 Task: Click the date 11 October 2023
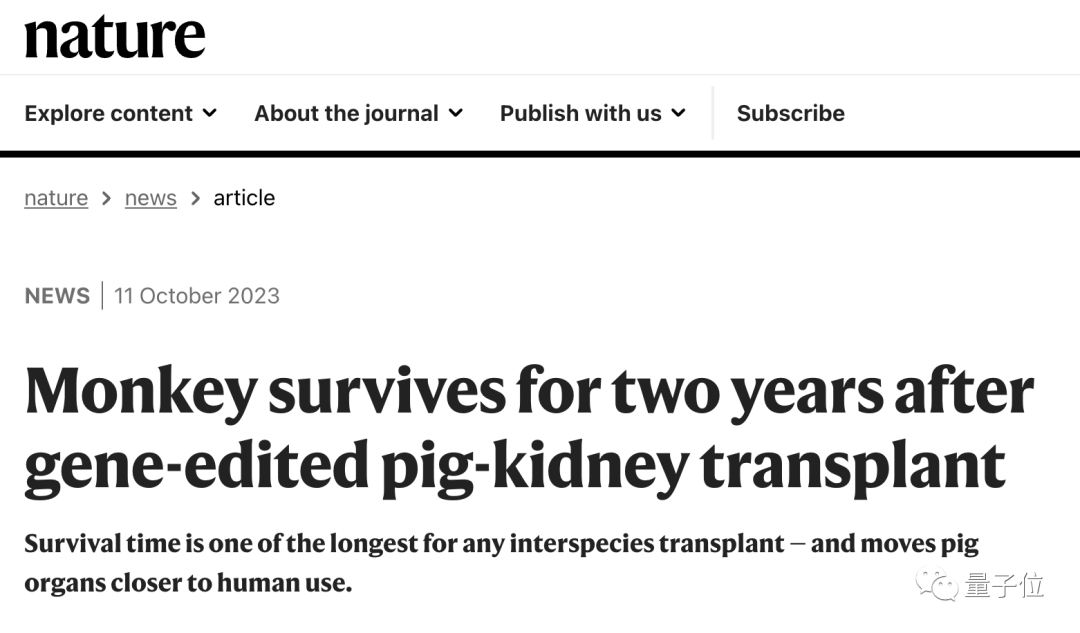[x=197, y=296]
